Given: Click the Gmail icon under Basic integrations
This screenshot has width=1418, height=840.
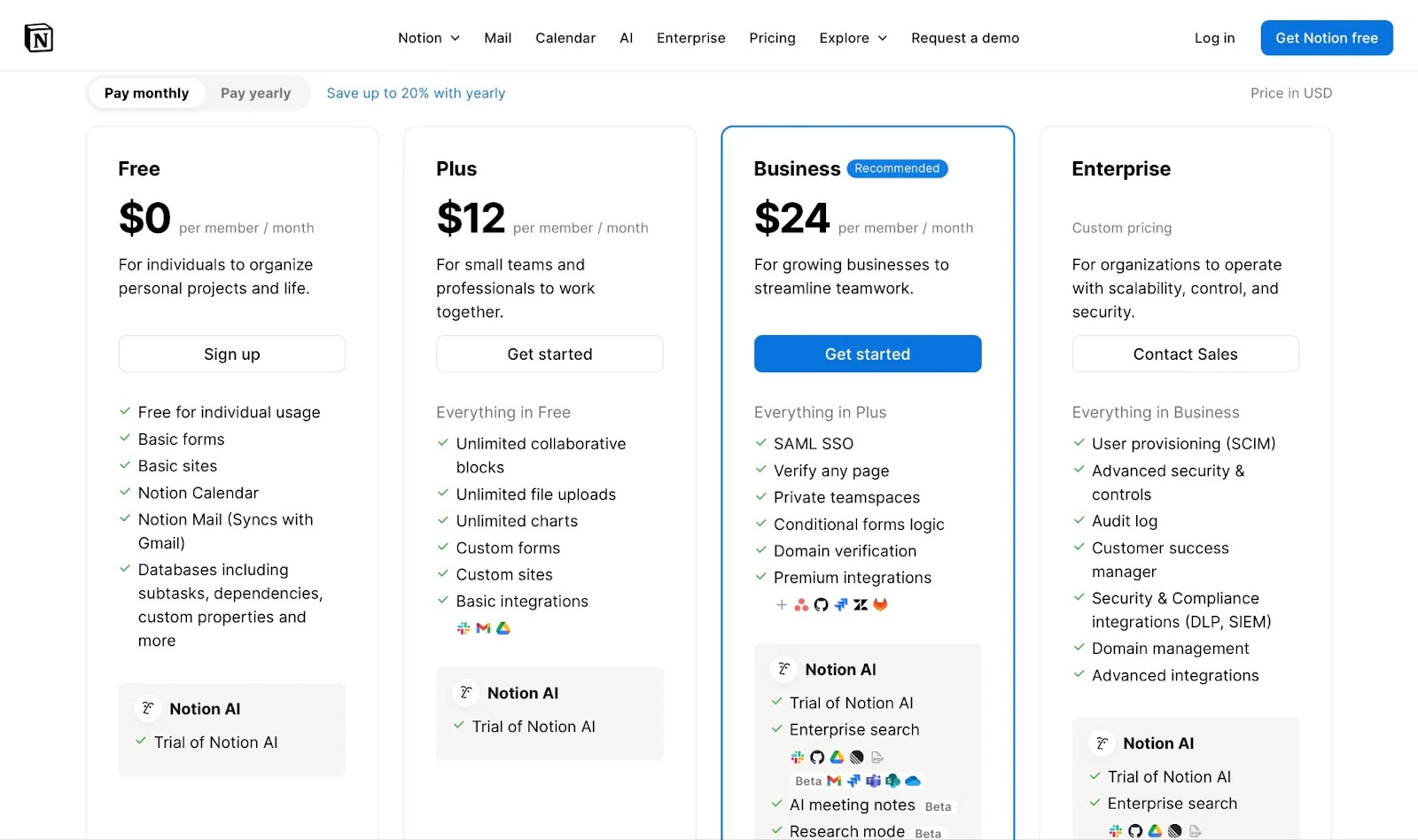Looking at the screenshot, I should click(483, 628).
